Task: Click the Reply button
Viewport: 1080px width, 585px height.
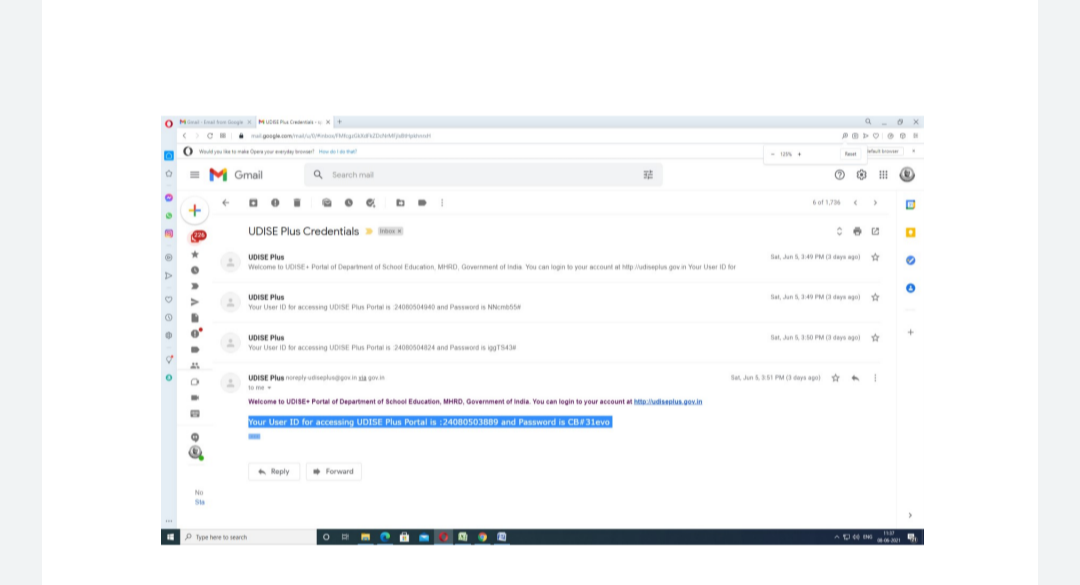Action: tap(274, 472)
